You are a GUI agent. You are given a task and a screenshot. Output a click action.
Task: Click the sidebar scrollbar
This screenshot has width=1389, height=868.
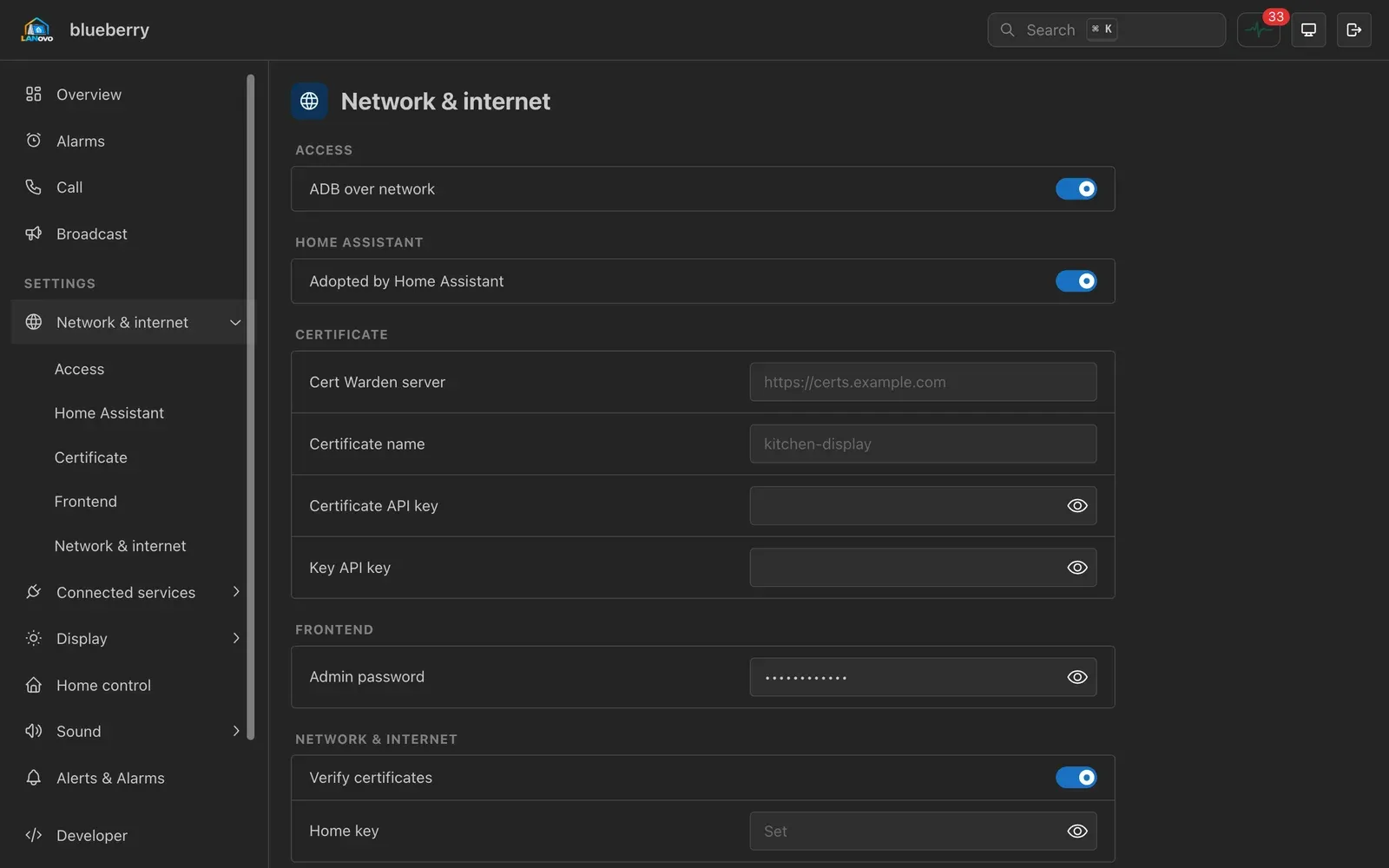coord(251,406)
